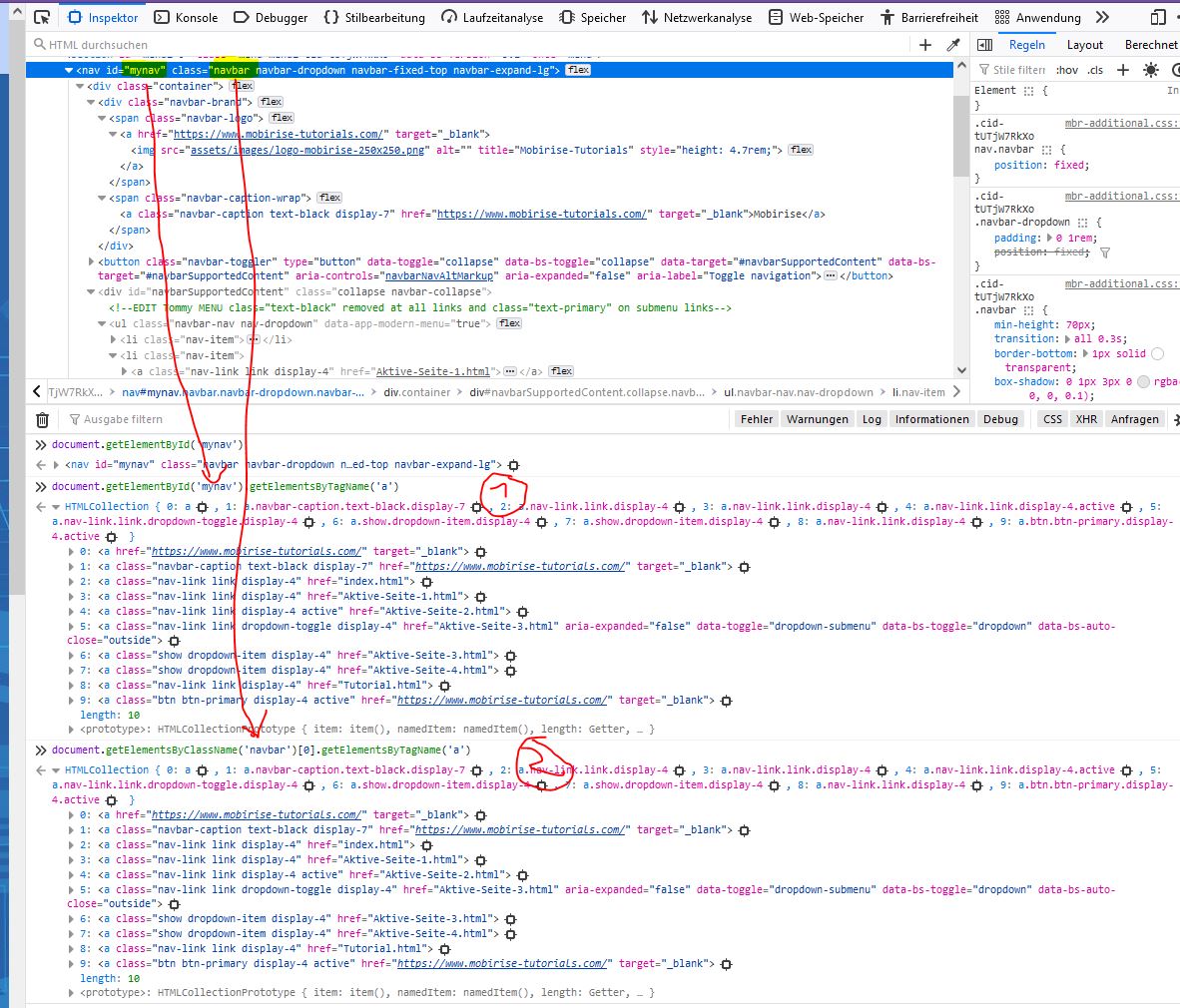Collapse the nav#mynav node in HTML tree
This screenshot has height=1008, width=1180.
(69, 71)
